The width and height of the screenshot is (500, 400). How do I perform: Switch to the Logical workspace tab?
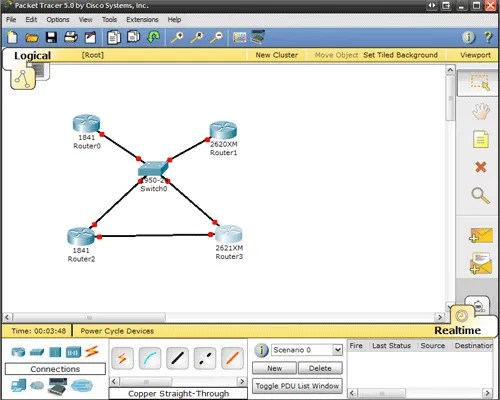(32, 55)
